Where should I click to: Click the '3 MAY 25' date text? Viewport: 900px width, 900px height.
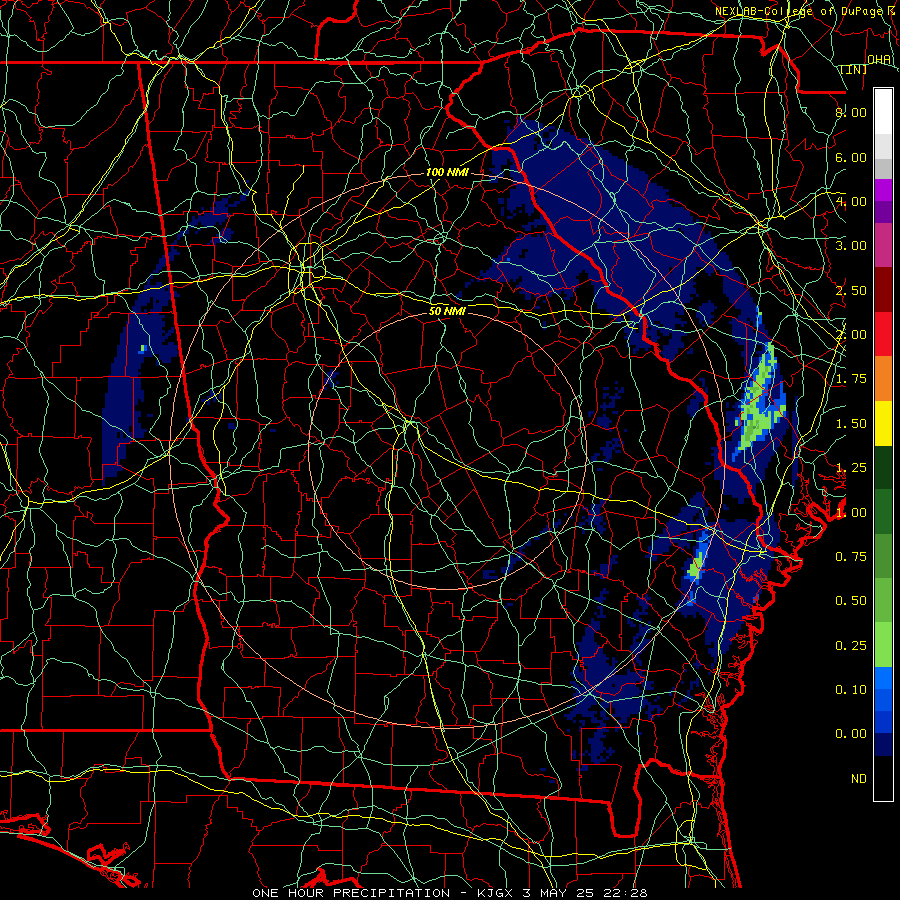(560, 893)
